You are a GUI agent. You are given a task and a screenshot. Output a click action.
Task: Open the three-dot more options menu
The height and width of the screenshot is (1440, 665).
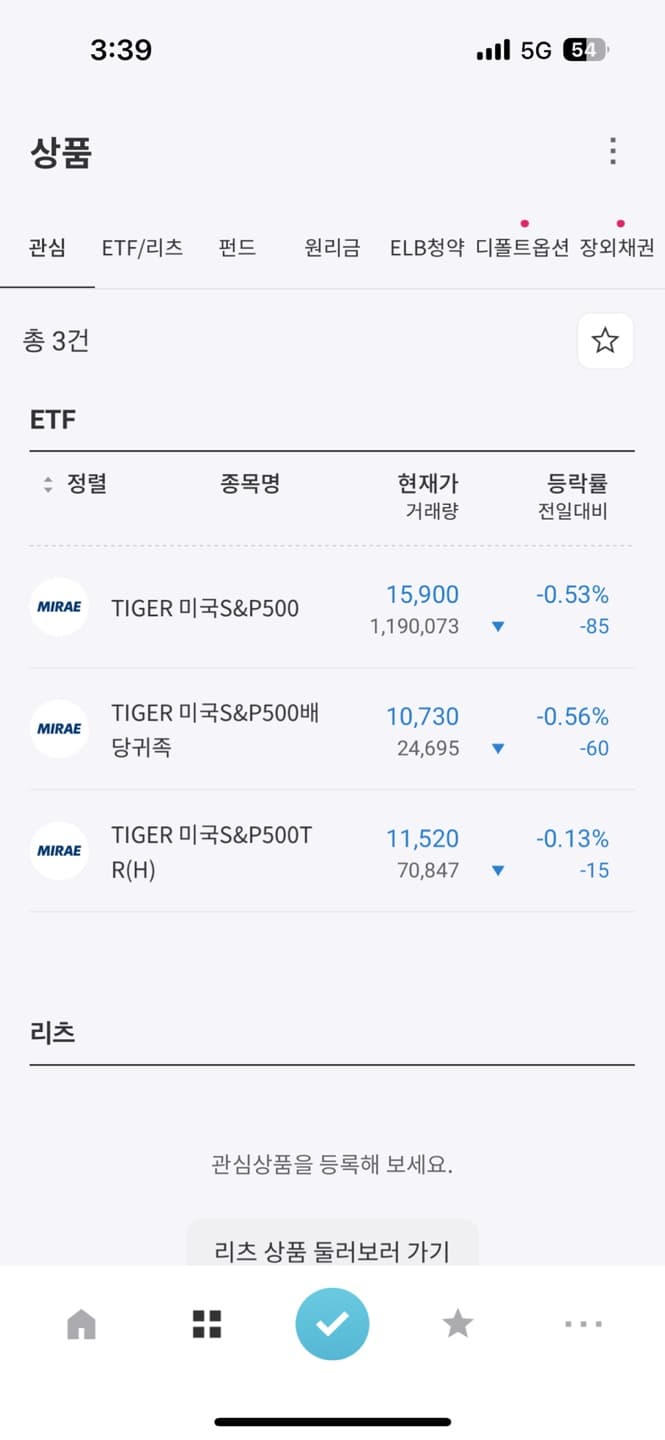tap(612, 152)
